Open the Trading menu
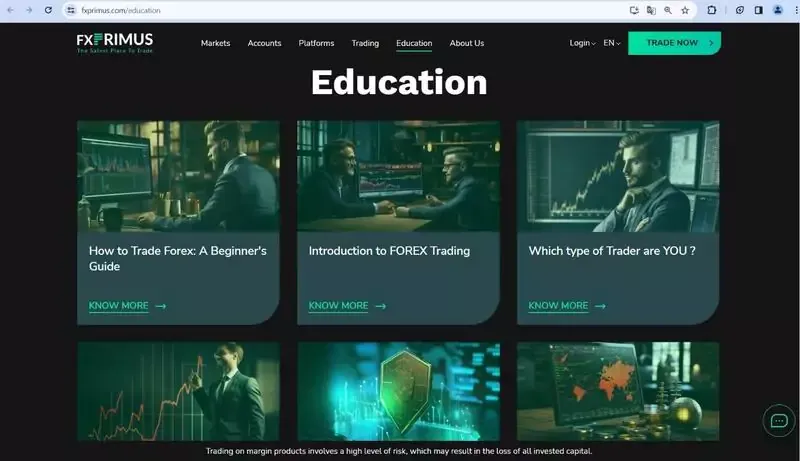The width and height of the screenshot is (800, 461). [x=365, y=43]
